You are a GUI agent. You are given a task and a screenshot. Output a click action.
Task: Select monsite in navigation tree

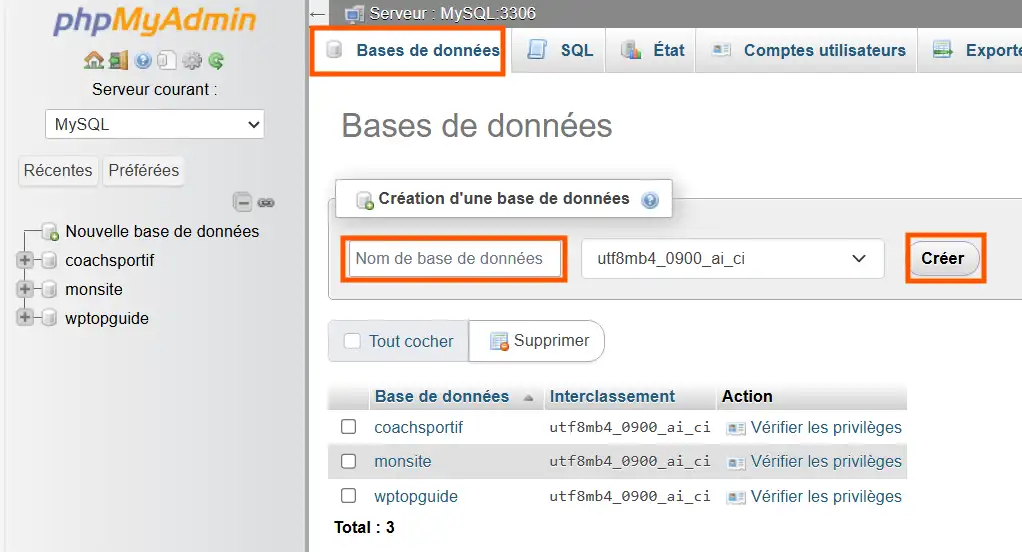(x=94, y=289)
